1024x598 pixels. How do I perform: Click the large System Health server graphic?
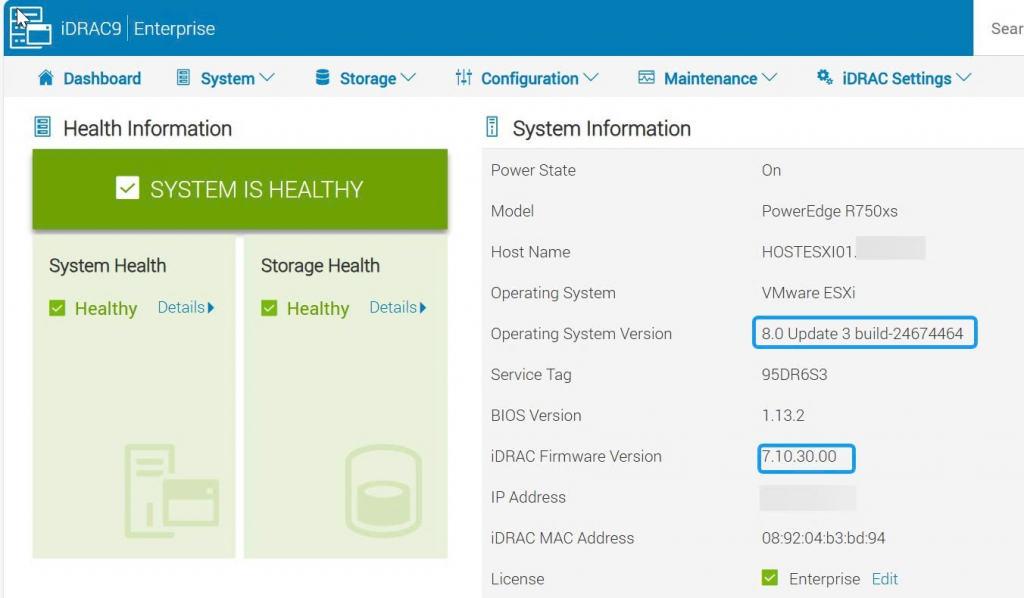coord(171,491)
